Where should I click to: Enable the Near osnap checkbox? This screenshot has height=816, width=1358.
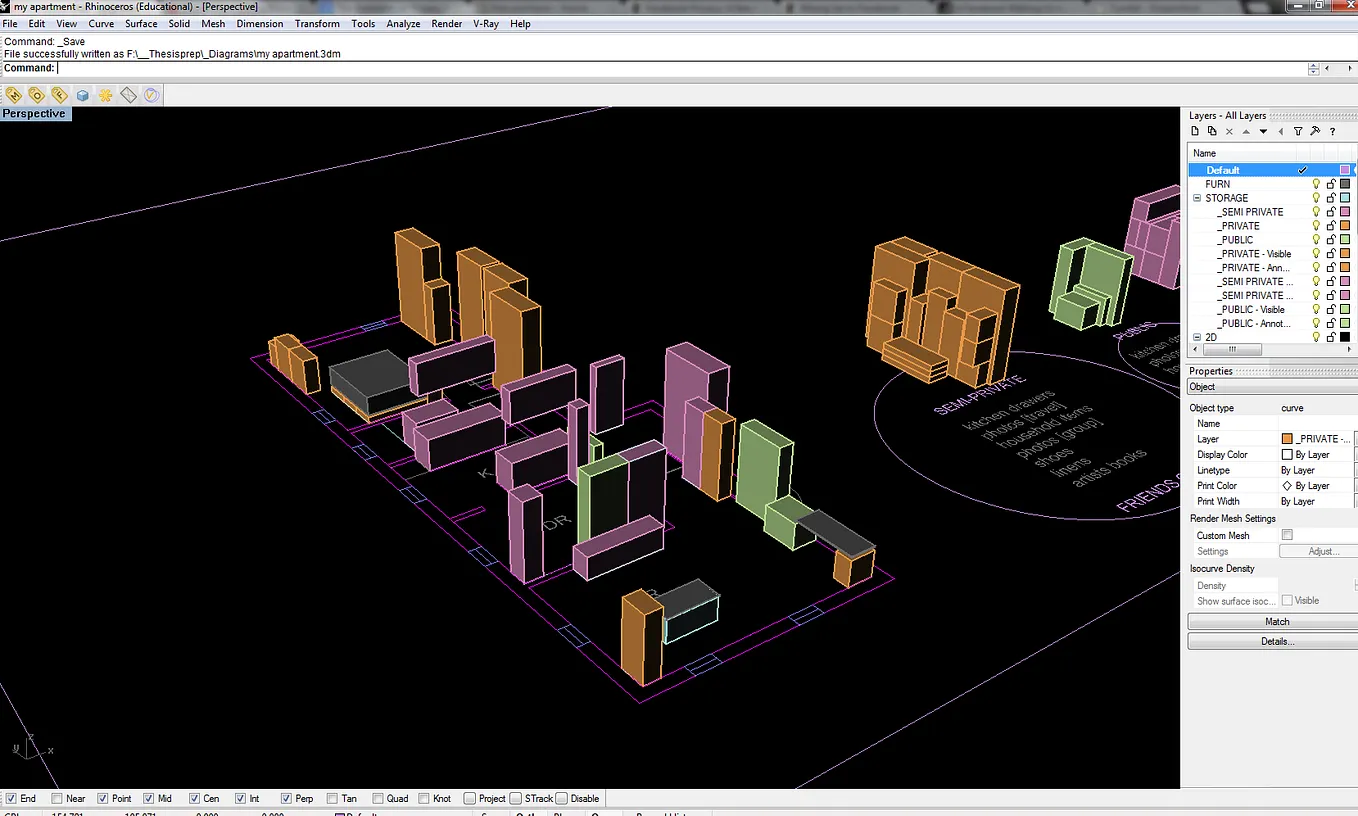[57, 798]
